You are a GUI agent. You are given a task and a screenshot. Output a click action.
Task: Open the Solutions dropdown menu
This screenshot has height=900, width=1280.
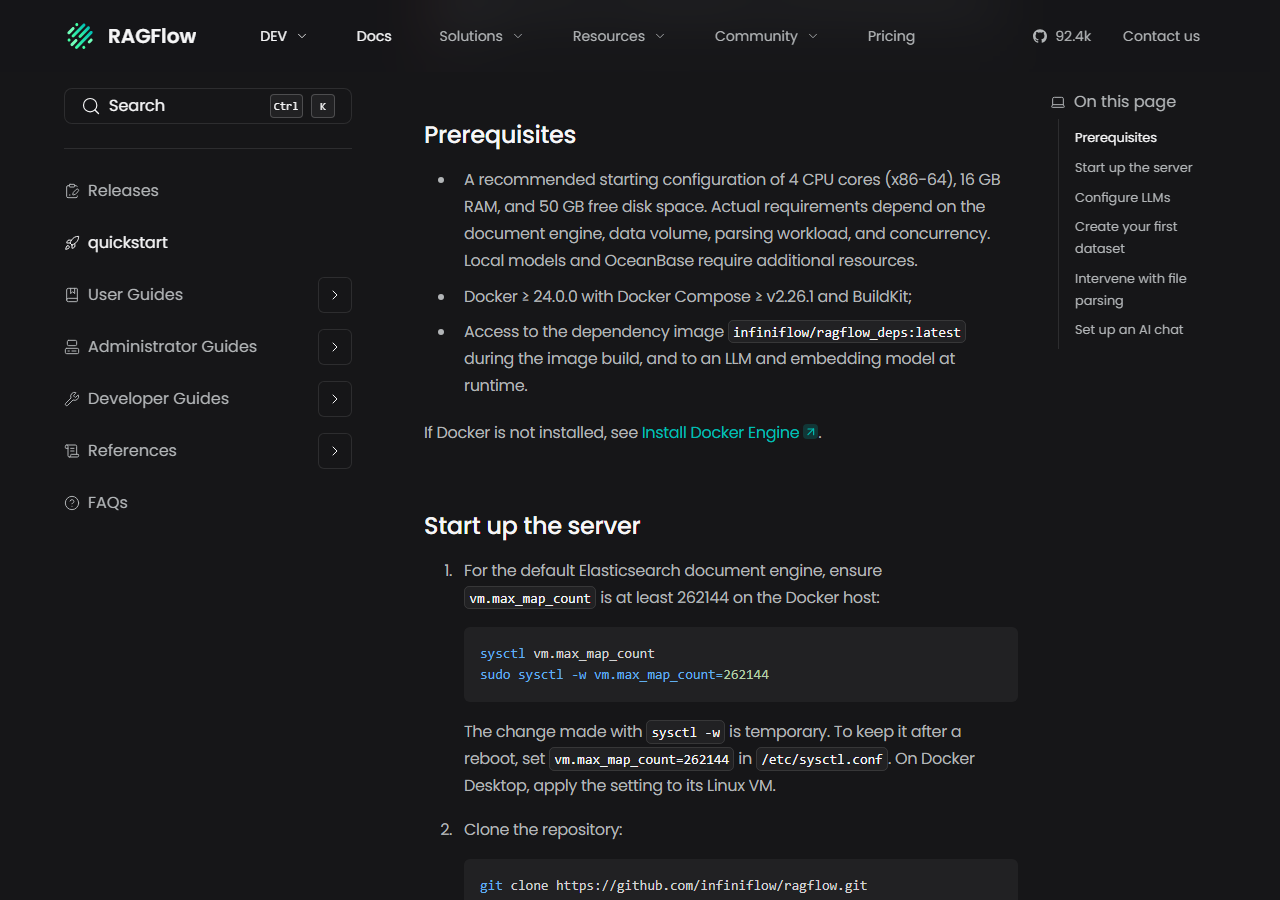click(481, 36)
